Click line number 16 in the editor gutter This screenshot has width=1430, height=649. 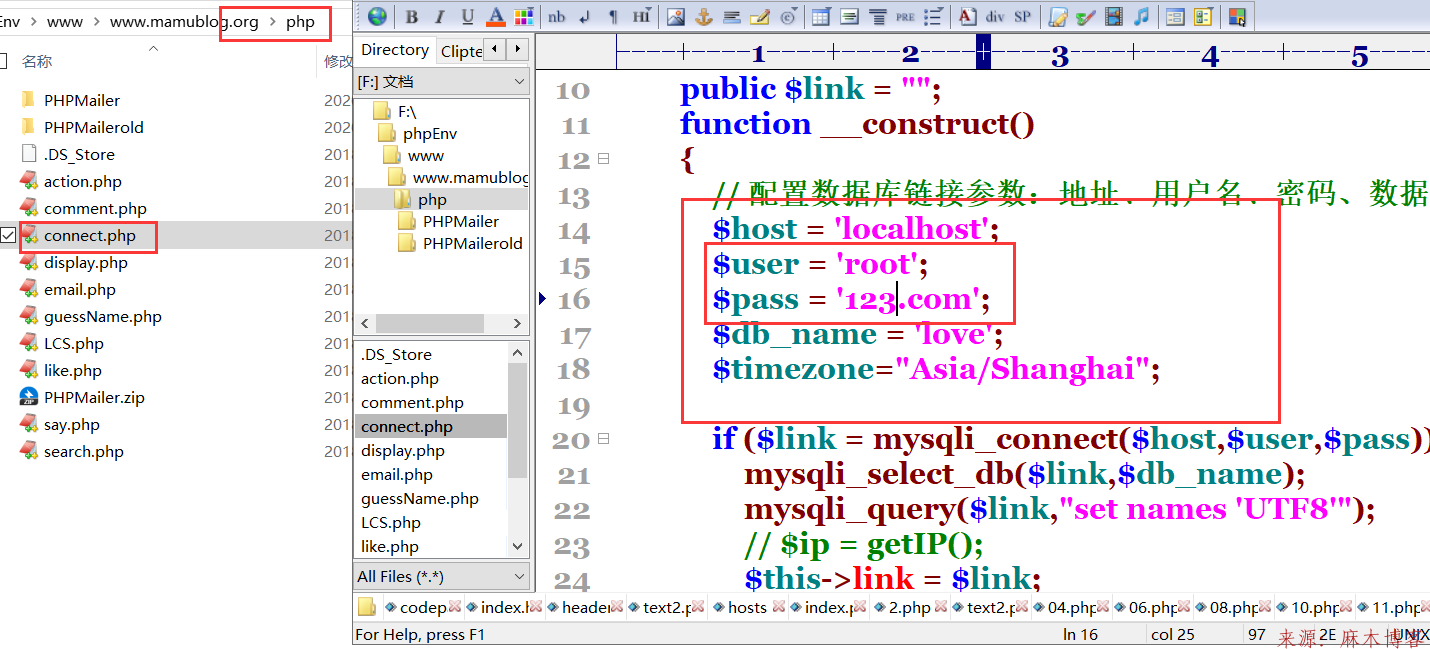pos(573,300)
